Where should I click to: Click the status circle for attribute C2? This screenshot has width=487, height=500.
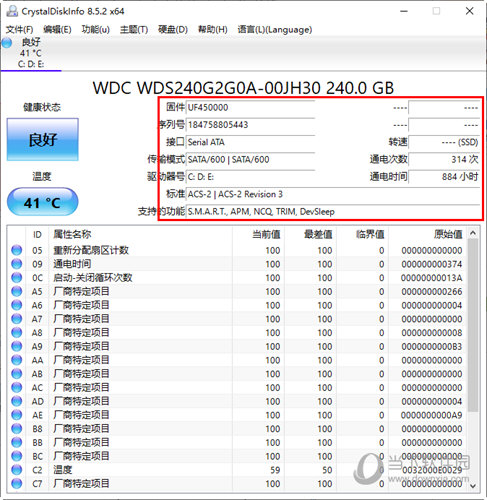tap(17, 470)
